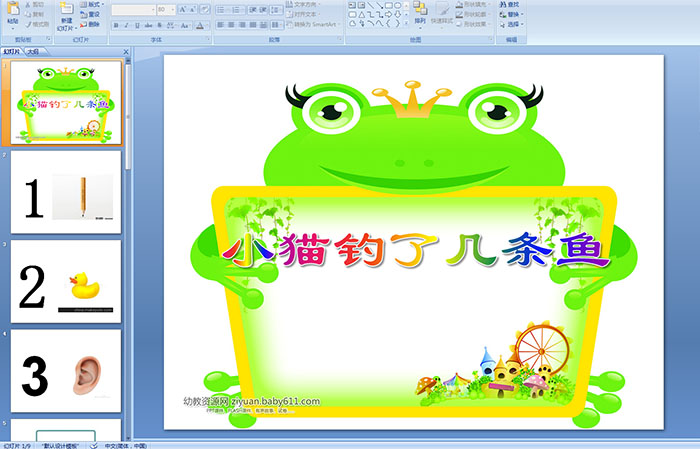This screenshot has height=449, width=700.
Task: Open the font name dropdown
Action: coord(153,9)
